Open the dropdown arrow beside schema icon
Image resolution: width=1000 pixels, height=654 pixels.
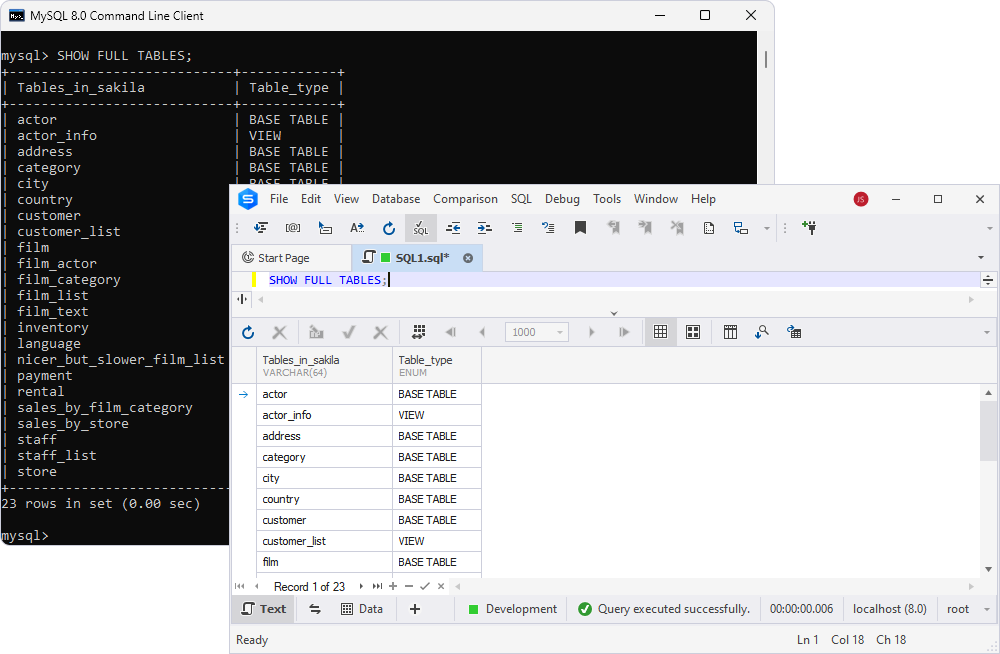click(x=767, y=228)
